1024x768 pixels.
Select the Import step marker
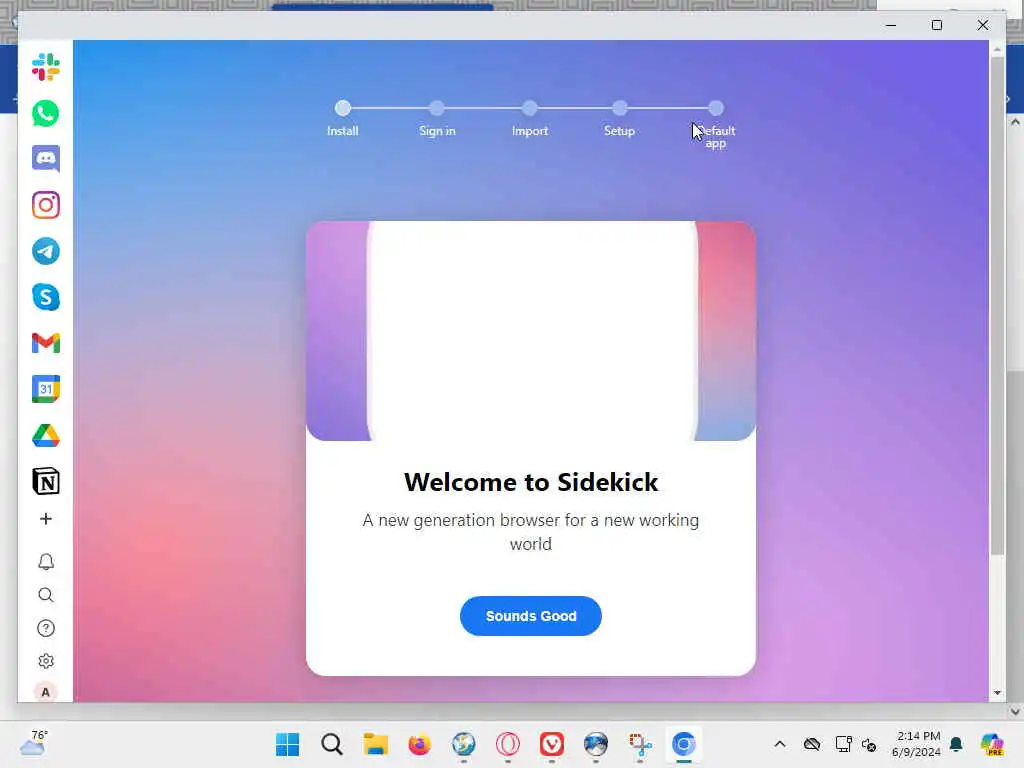coord(530,108)
